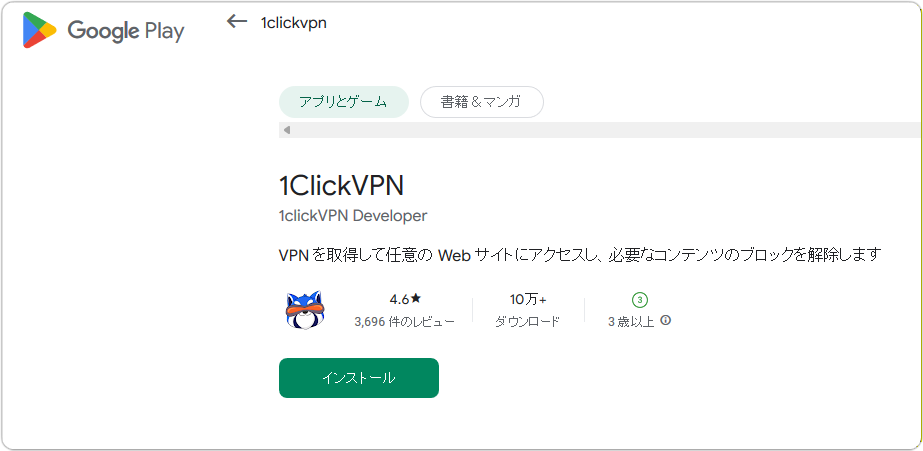Go back using the left arrow
923x451 pixels.
point(237,22)
